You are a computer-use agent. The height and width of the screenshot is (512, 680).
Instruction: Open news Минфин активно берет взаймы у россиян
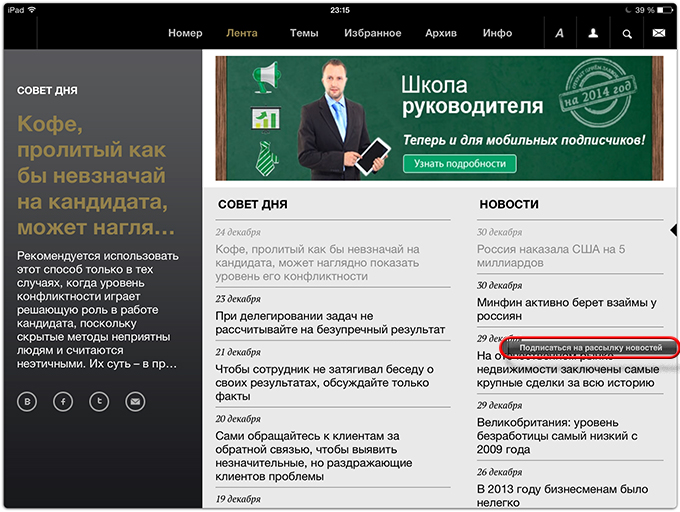click(565, 309)
